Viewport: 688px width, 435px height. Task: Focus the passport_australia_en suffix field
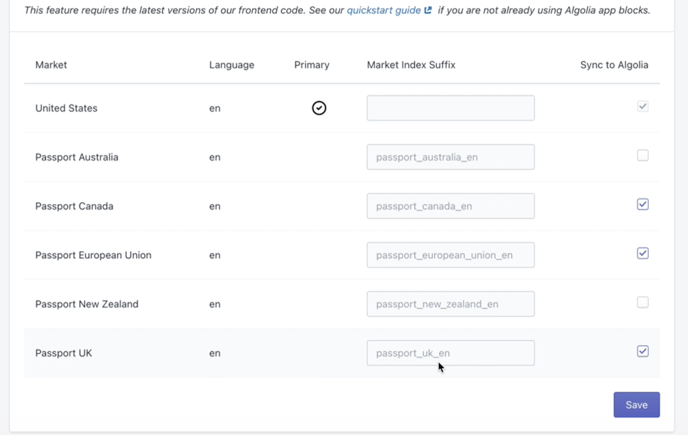(x=450, y=157)
